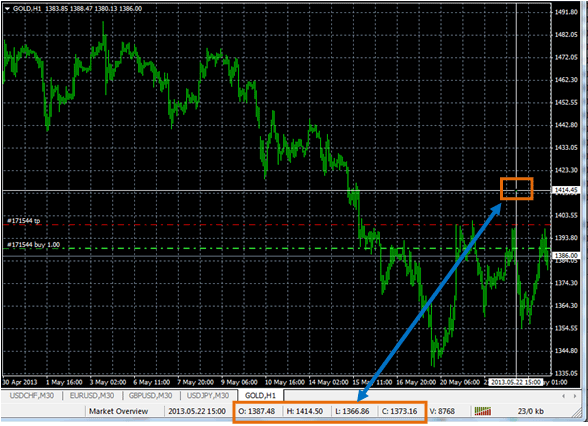Click the 1414.45 crosshair price label
This screenshot has width=588, height=426.
tap(566, 190)
